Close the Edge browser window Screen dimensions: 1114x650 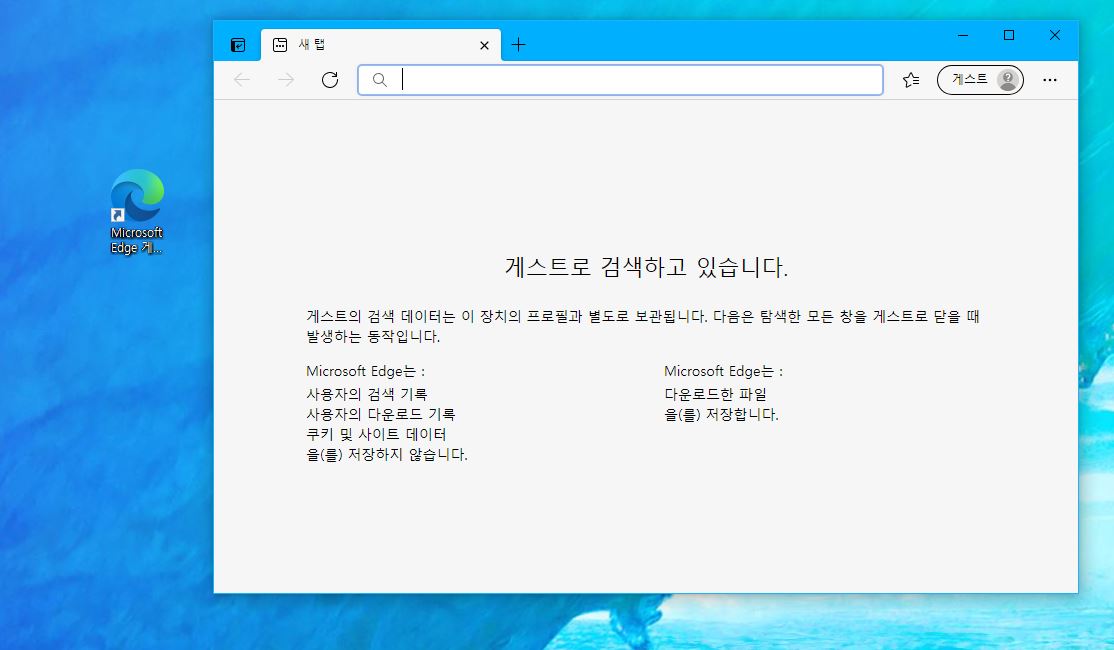pos(1055,35)
